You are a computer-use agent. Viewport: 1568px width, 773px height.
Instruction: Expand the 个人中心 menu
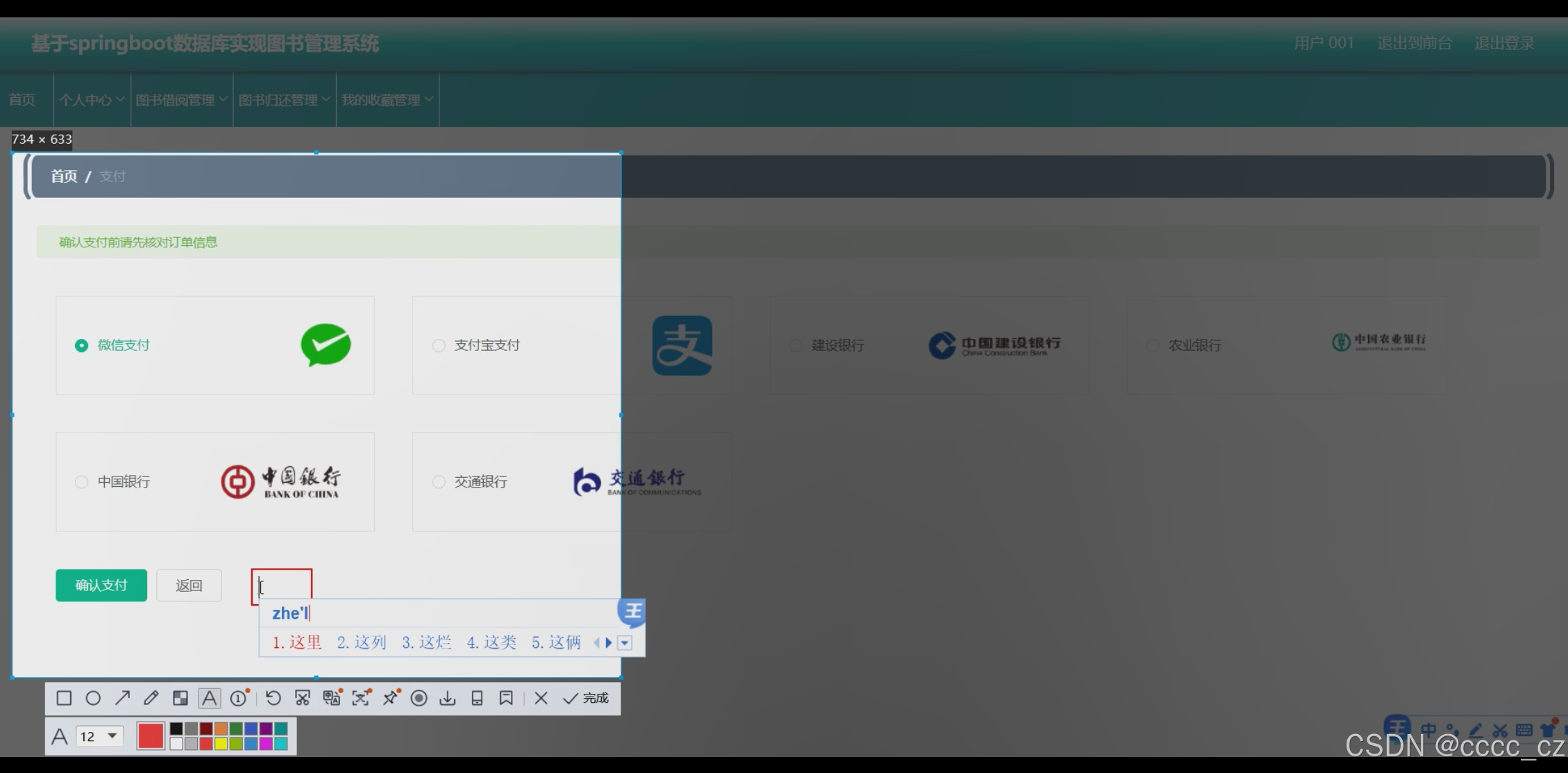(92, 100)
